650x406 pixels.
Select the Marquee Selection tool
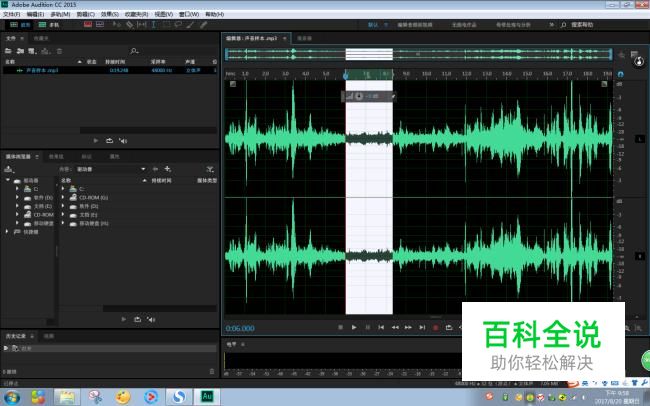[x=166, y=24]
